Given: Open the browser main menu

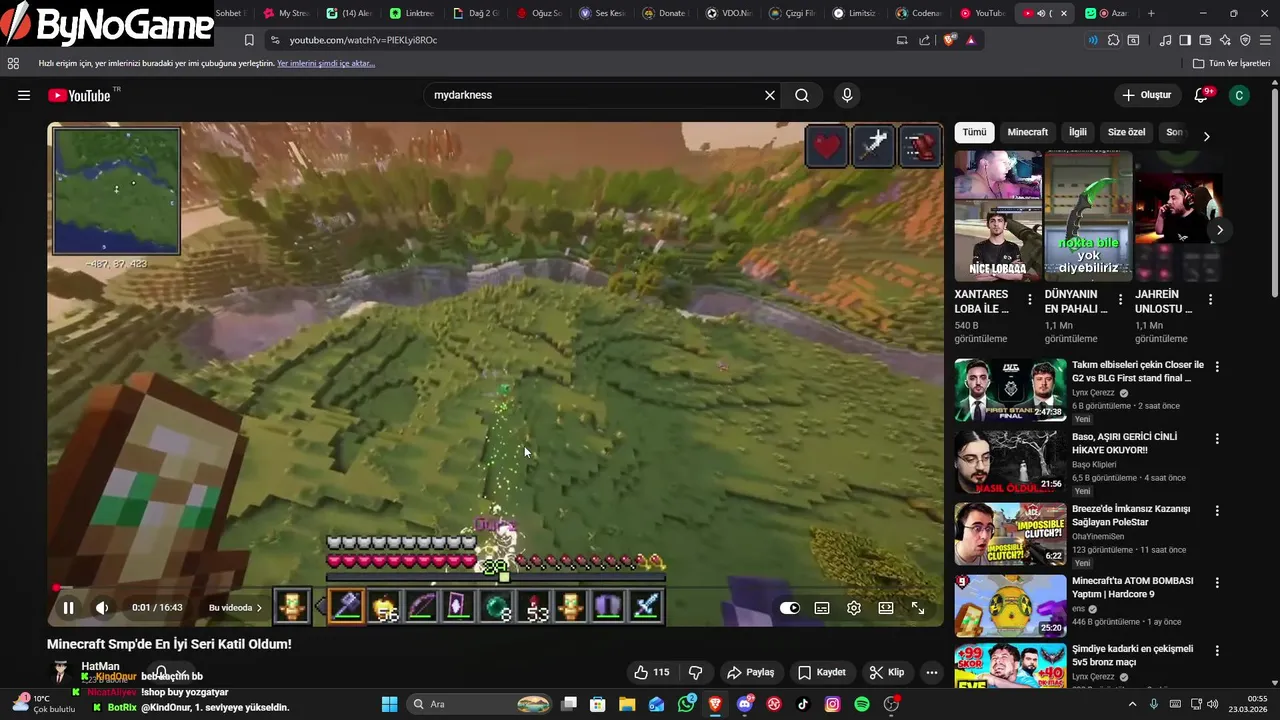Looking at the screenshot, I should 1266,40.
